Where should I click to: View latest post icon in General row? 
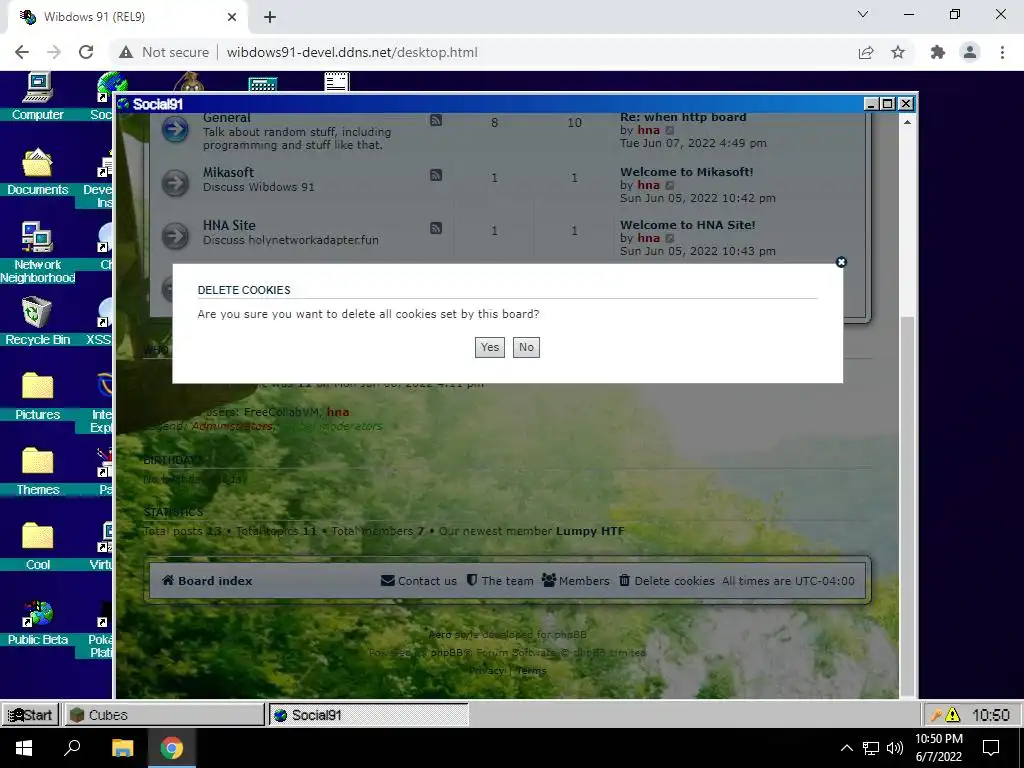(669, 131)
